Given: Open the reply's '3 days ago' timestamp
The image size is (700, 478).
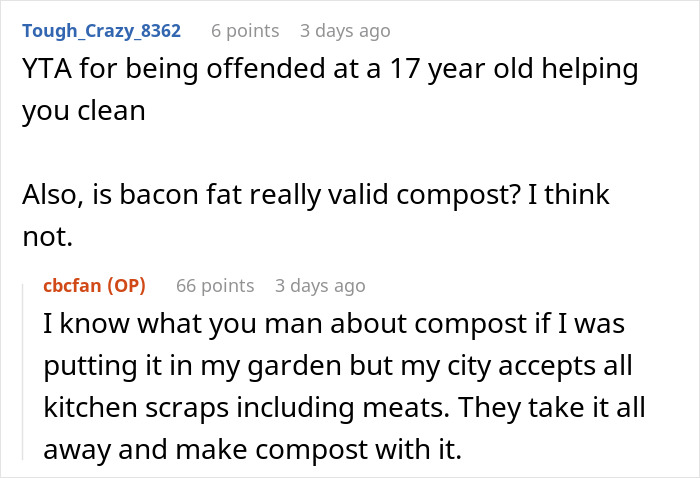Looking at the screenshot, I should (320, 285).
